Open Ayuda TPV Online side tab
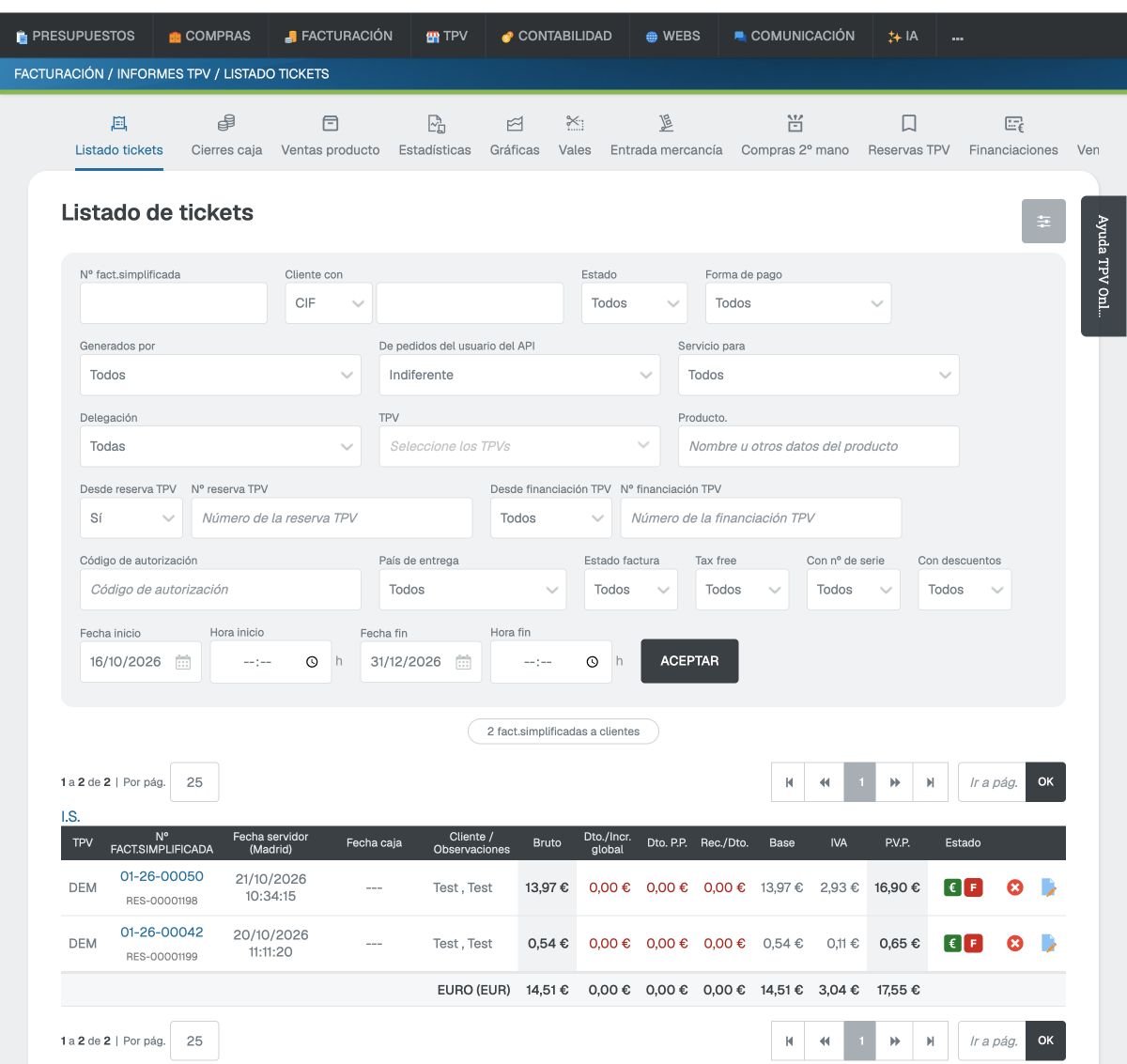This screenshot has width=1127, height=1064. click(x=1104, y=266)
